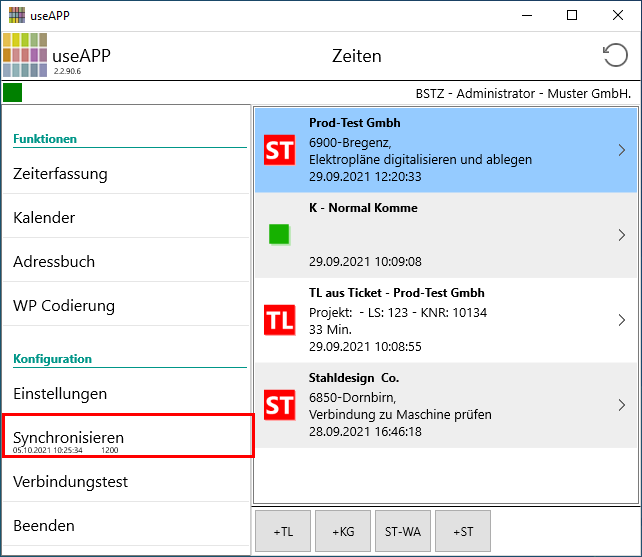Screen dimensions: 642x557
Task: Click the sync timestamp 05.10.2021 10:25:34
Action: tap(47, 450)
